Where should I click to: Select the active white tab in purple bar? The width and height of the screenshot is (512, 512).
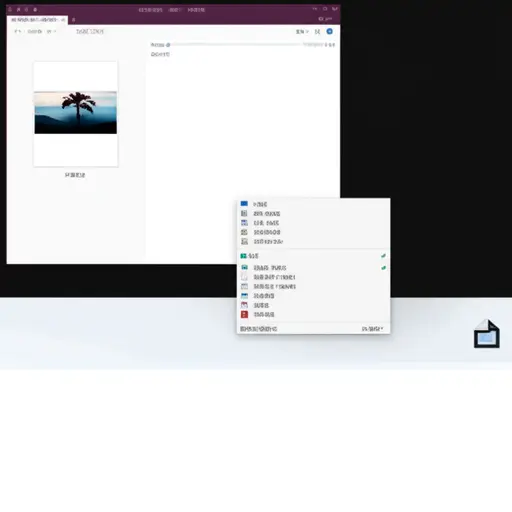37,20
